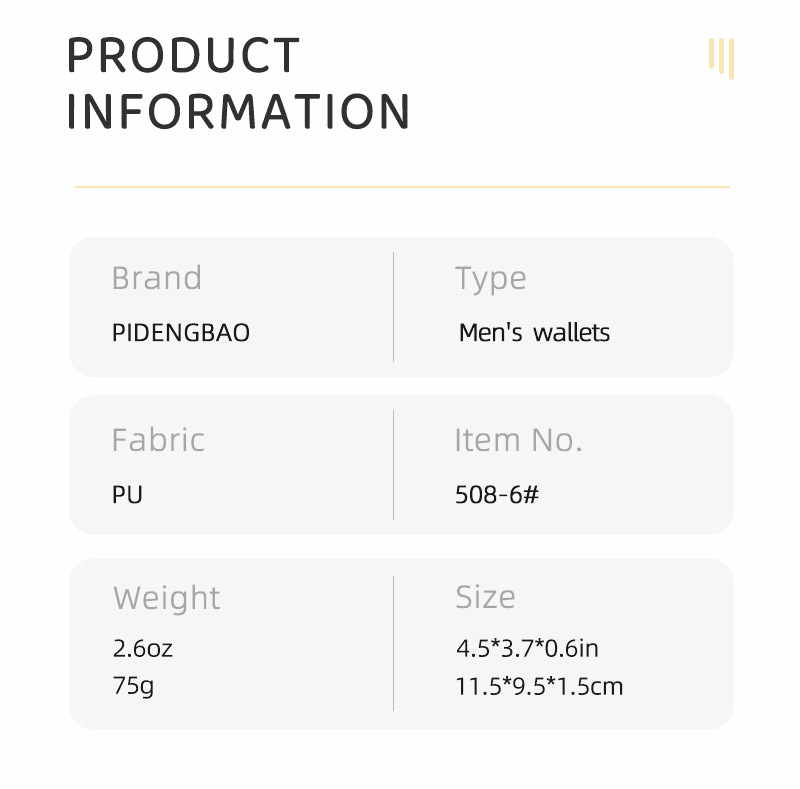The height and width of the screenshot is (789, 800).
Task: Click the vertical divider between Brand and Type
Action: [x=393, y=306]
